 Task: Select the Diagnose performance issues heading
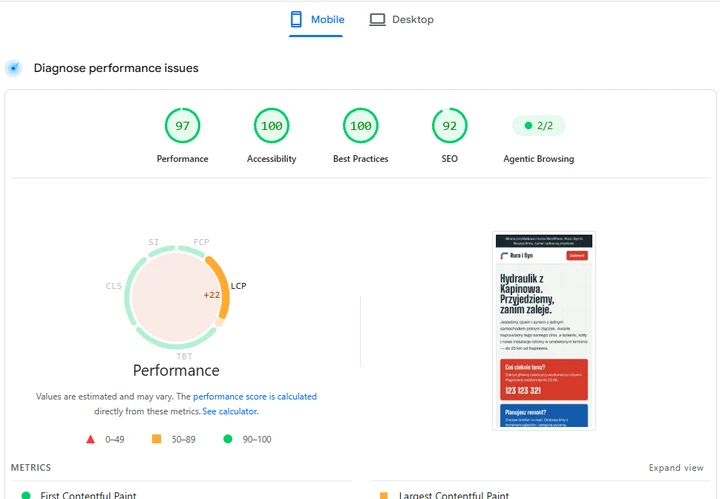point(116,68)
